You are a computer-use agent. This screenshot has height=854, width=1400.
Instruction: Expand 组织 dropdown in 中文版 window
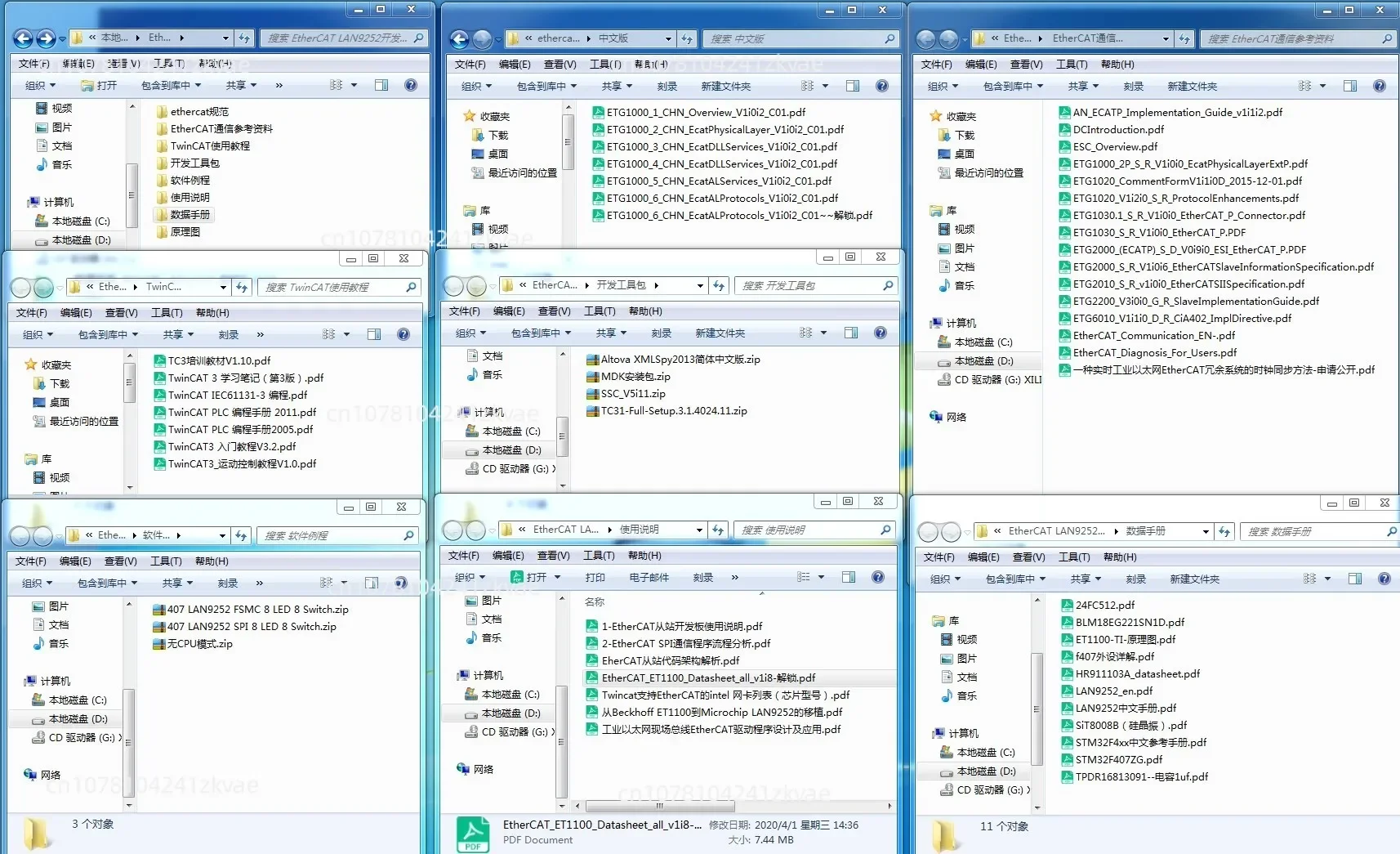pos(477,86)
